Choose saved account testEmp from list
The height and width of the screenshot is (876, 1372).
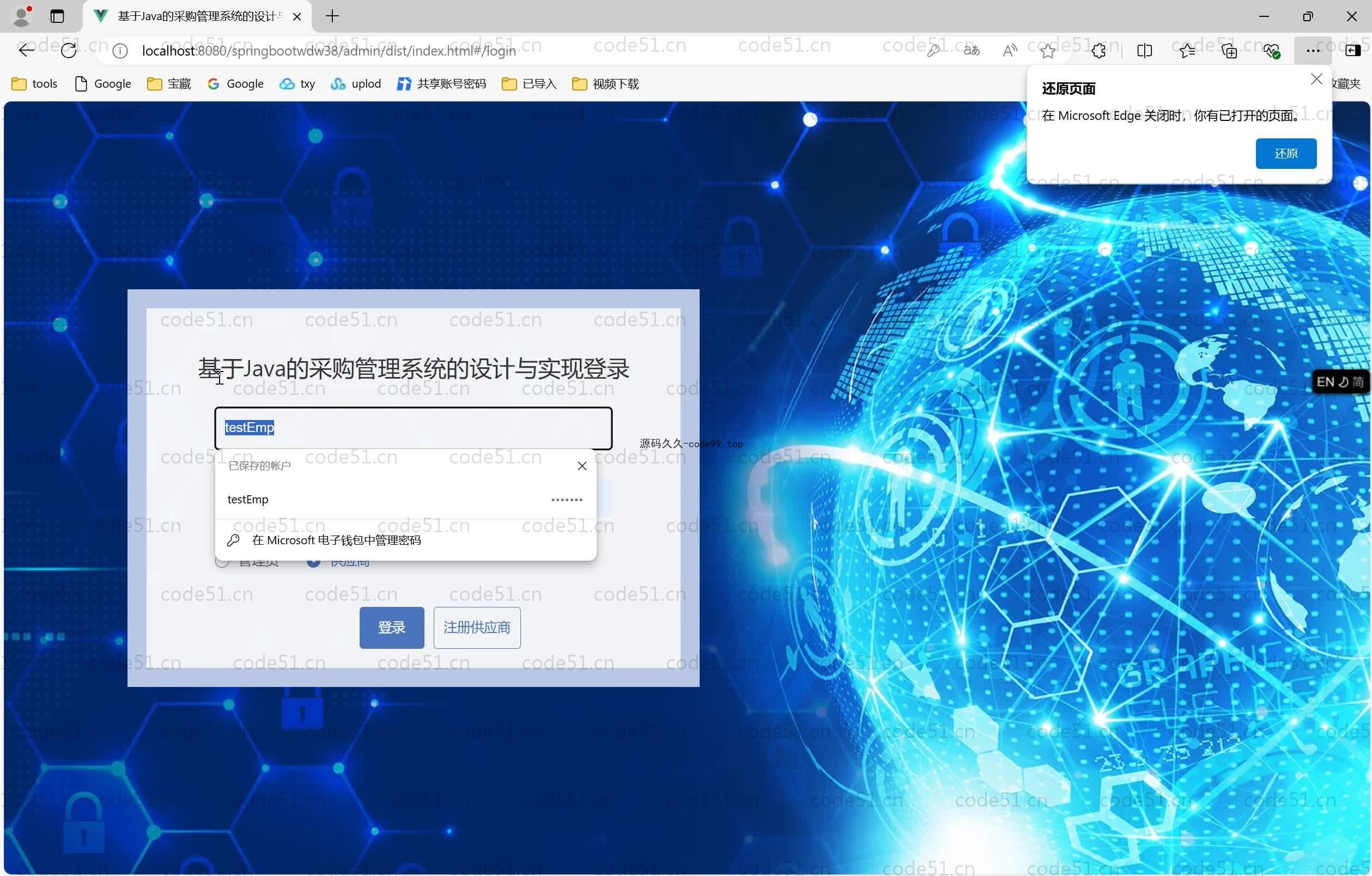coord(405,500)
